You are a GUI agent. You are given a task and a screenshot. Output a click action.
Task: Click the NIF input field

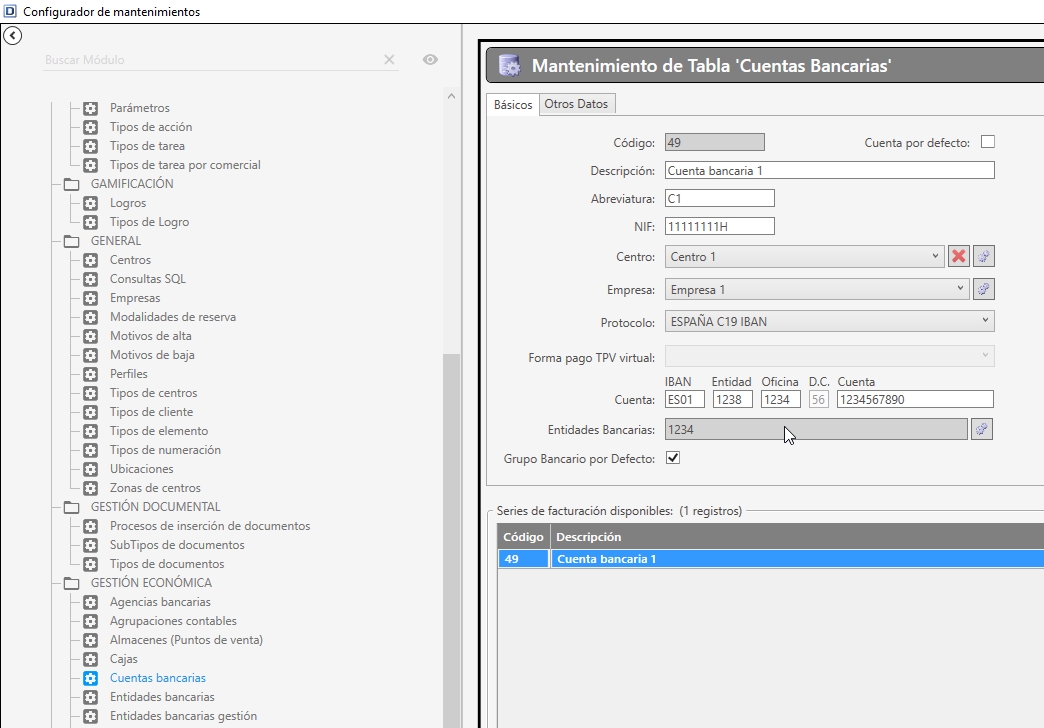pos(720,226)
